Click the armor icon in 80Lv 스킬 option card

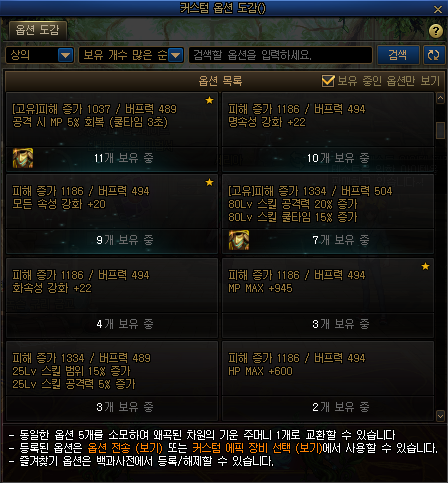239,240
